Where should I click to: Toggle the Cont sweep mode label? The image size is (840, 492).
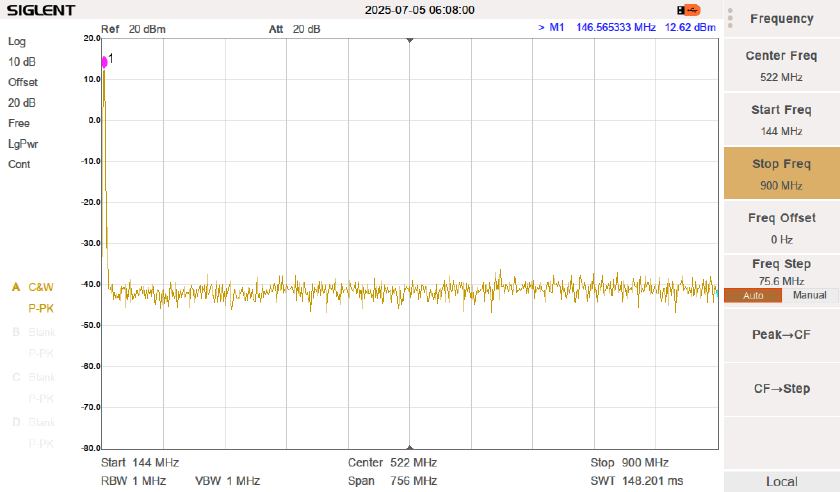click(x=19, y=164)
